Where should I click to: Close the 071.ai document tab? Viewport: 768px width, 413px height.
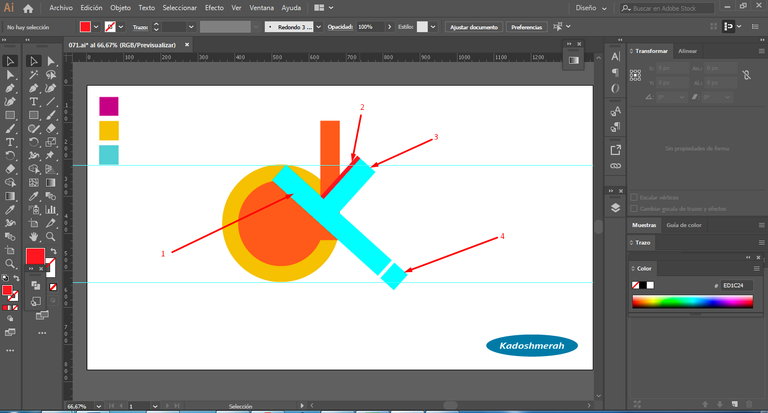pyautogui.click(x=187, y=45)
